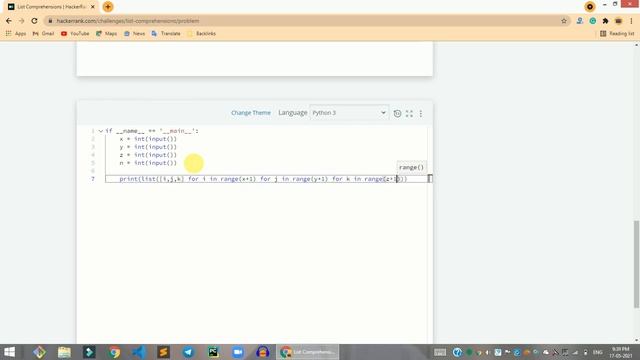Click the green Grammarly extension icon
640x360 pixels.
tap(593, 21)
